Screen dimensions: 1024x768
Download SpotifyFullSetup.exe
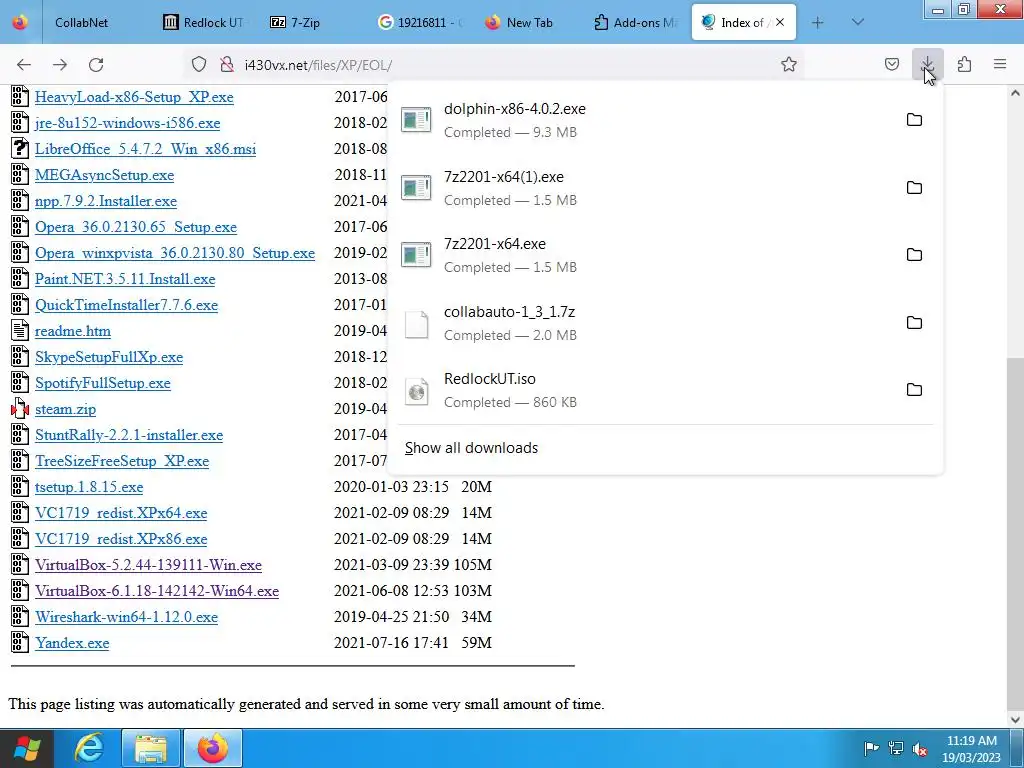tap(103, 383)
